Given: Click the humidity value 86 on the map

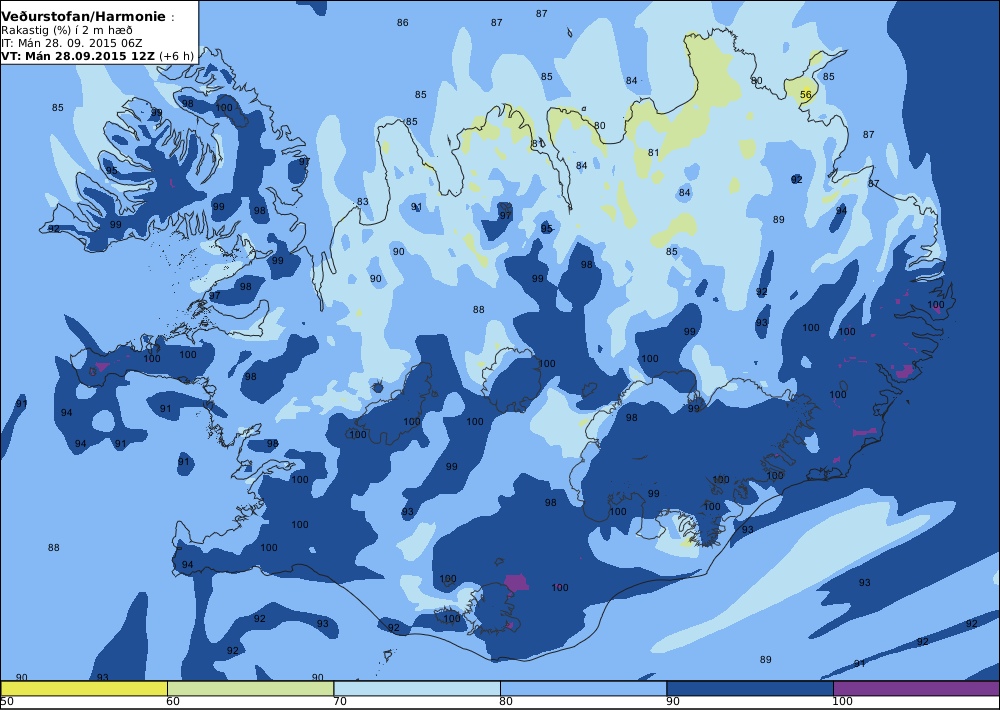Looking at the screenshot, I should 402,22.
